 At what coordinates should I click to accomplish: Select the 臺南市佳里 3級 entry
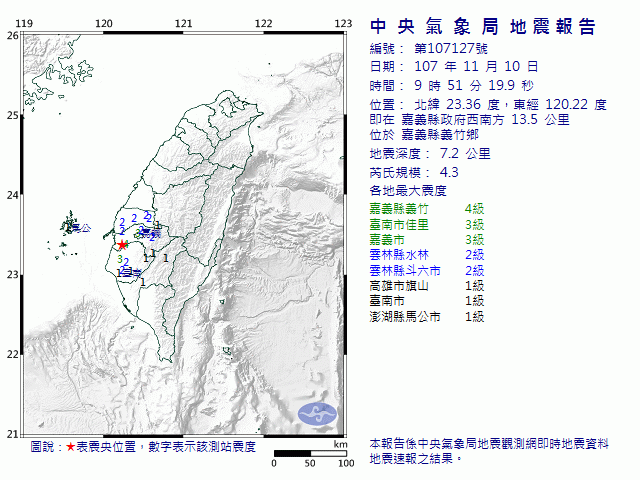(x=427, y=224)
